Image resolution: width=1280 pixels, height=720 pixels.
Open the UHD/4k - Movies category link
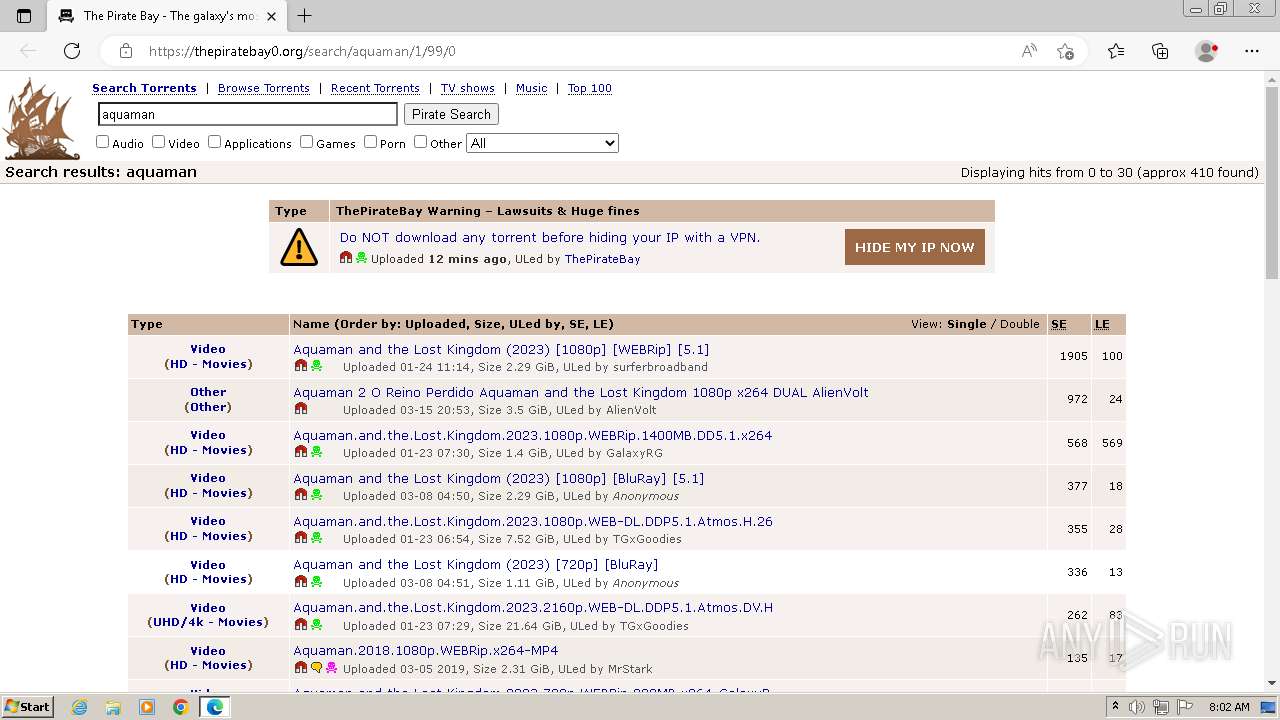click(x=208, y=622)
